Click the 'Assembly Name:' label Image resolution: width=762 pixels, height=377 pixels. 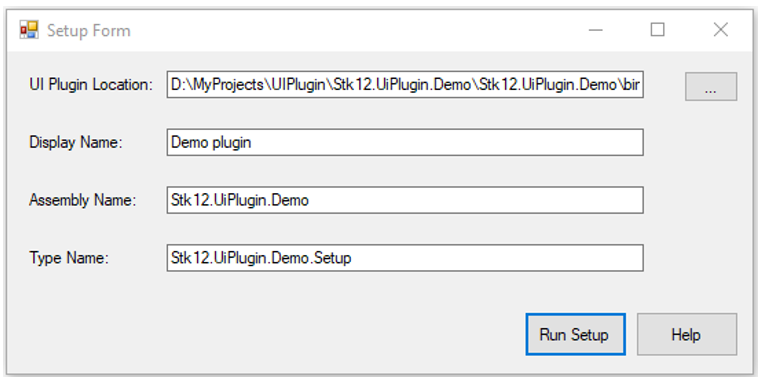point(83,200)
